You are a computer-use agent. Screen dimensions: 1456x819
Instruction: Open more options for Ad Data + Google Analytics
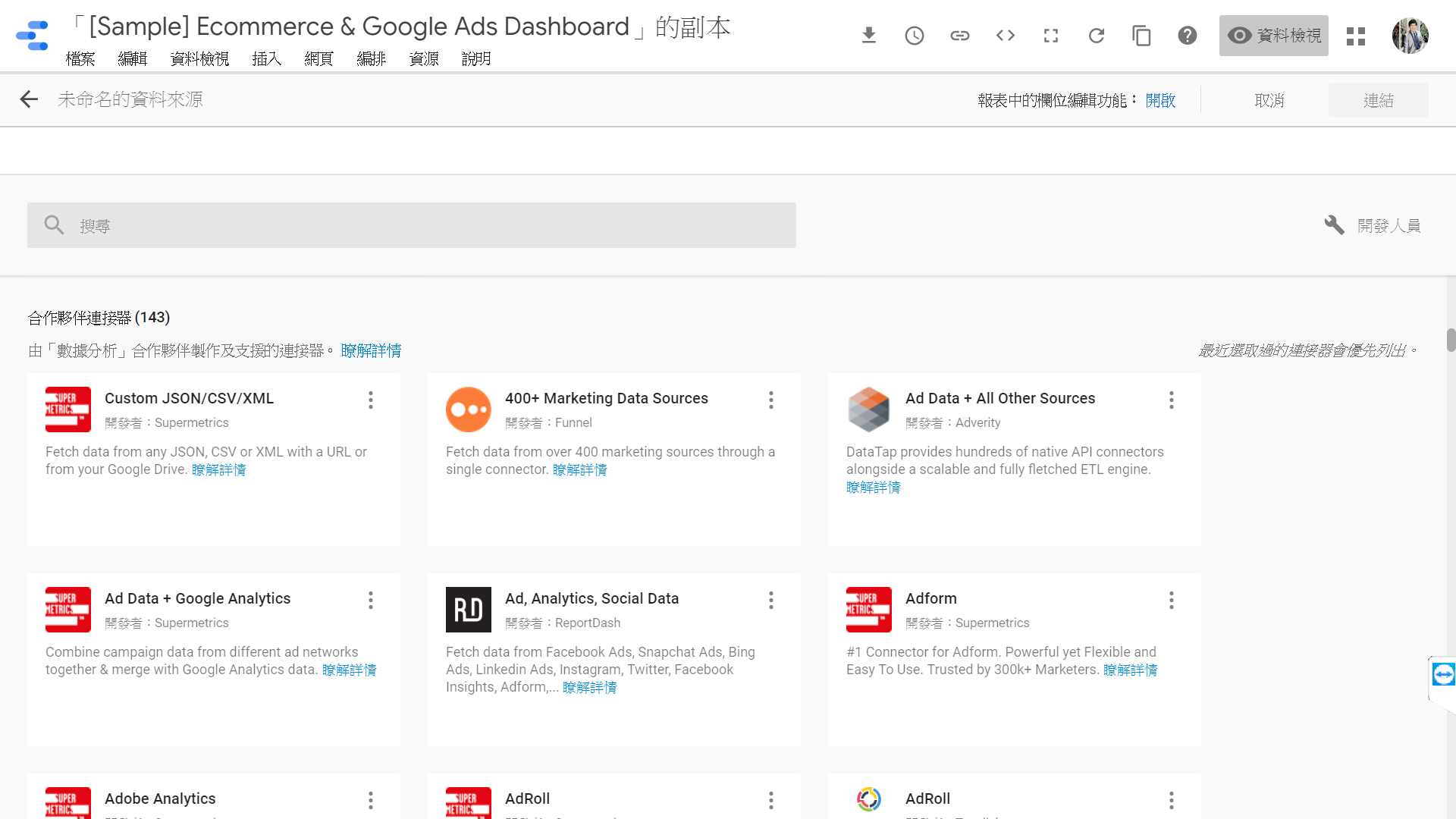pyautogui.click(x=371, y=601)
